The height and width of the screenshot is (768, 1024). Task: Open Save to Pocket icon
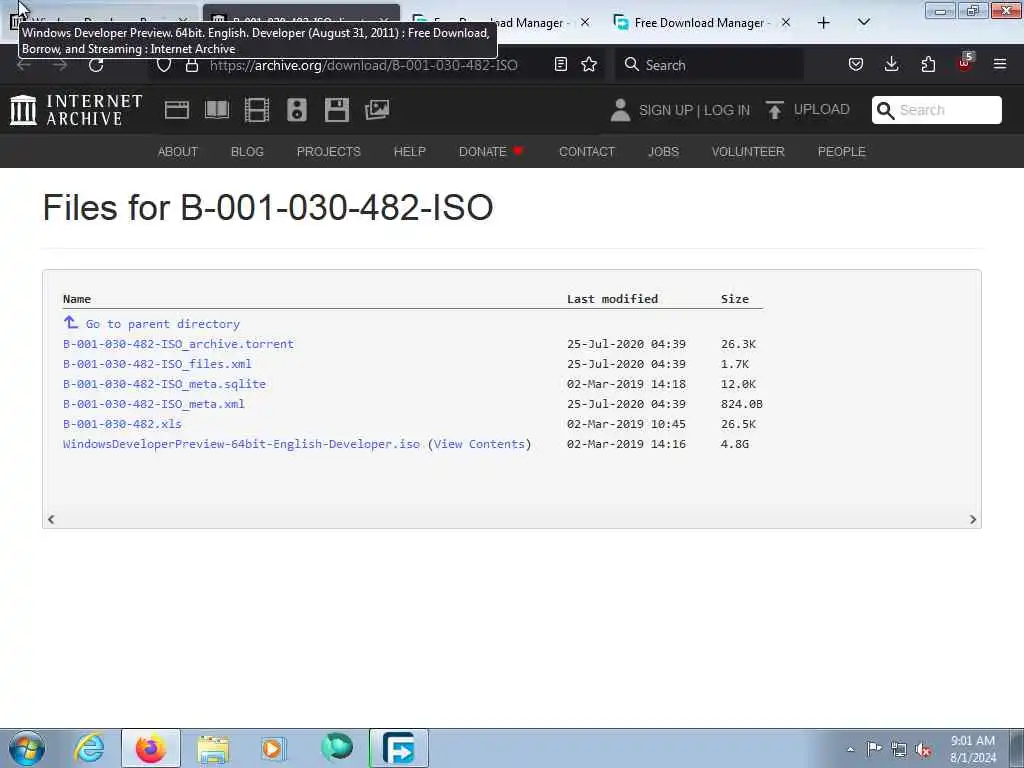(x=856, y=64)
